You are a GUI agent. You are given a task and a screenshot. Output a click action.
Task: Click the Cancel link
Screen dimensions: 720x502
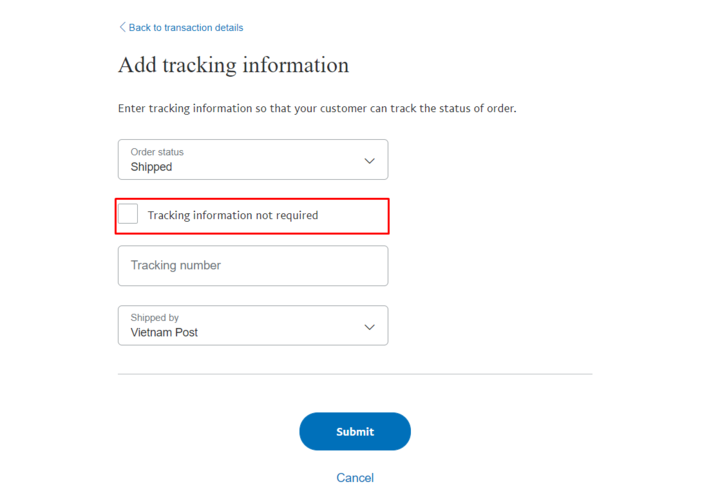click(355, 478)
